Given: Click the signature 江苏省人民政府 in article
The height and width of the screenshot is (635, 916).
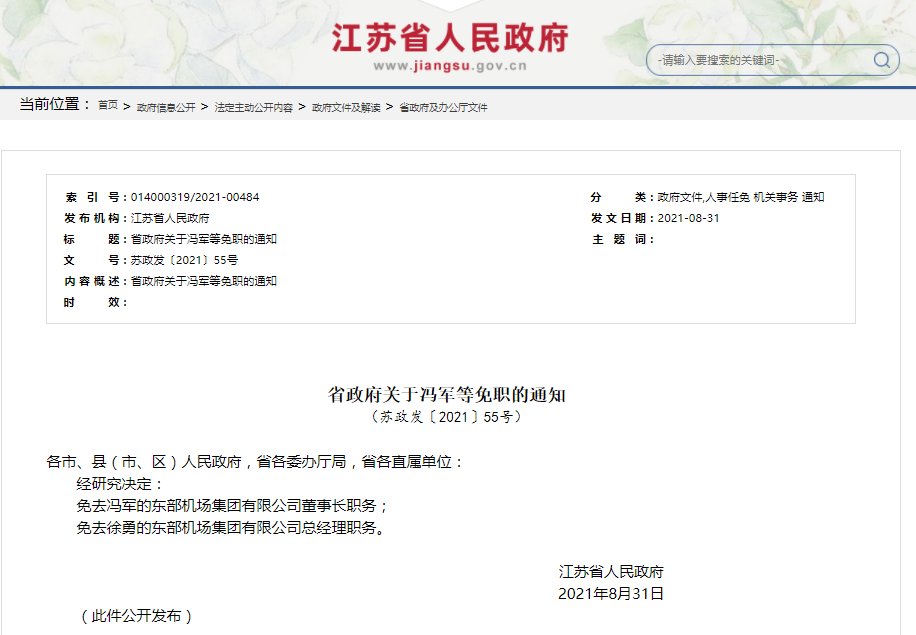Looking at the screenshot, I should (611, 572).
